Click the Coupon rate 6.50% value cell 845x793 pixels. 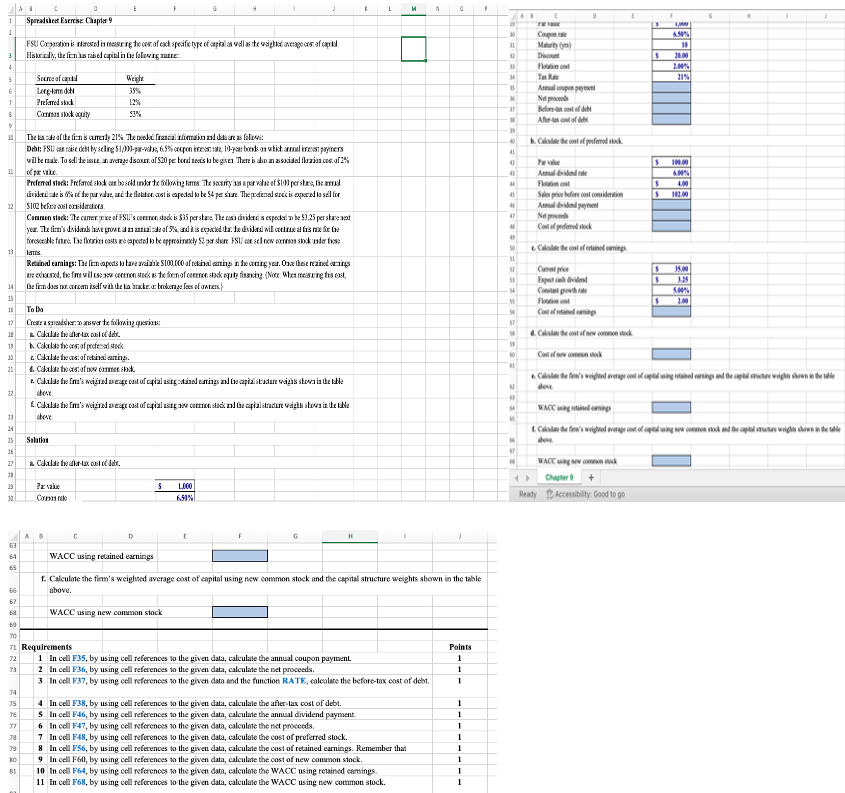point(672,32)
